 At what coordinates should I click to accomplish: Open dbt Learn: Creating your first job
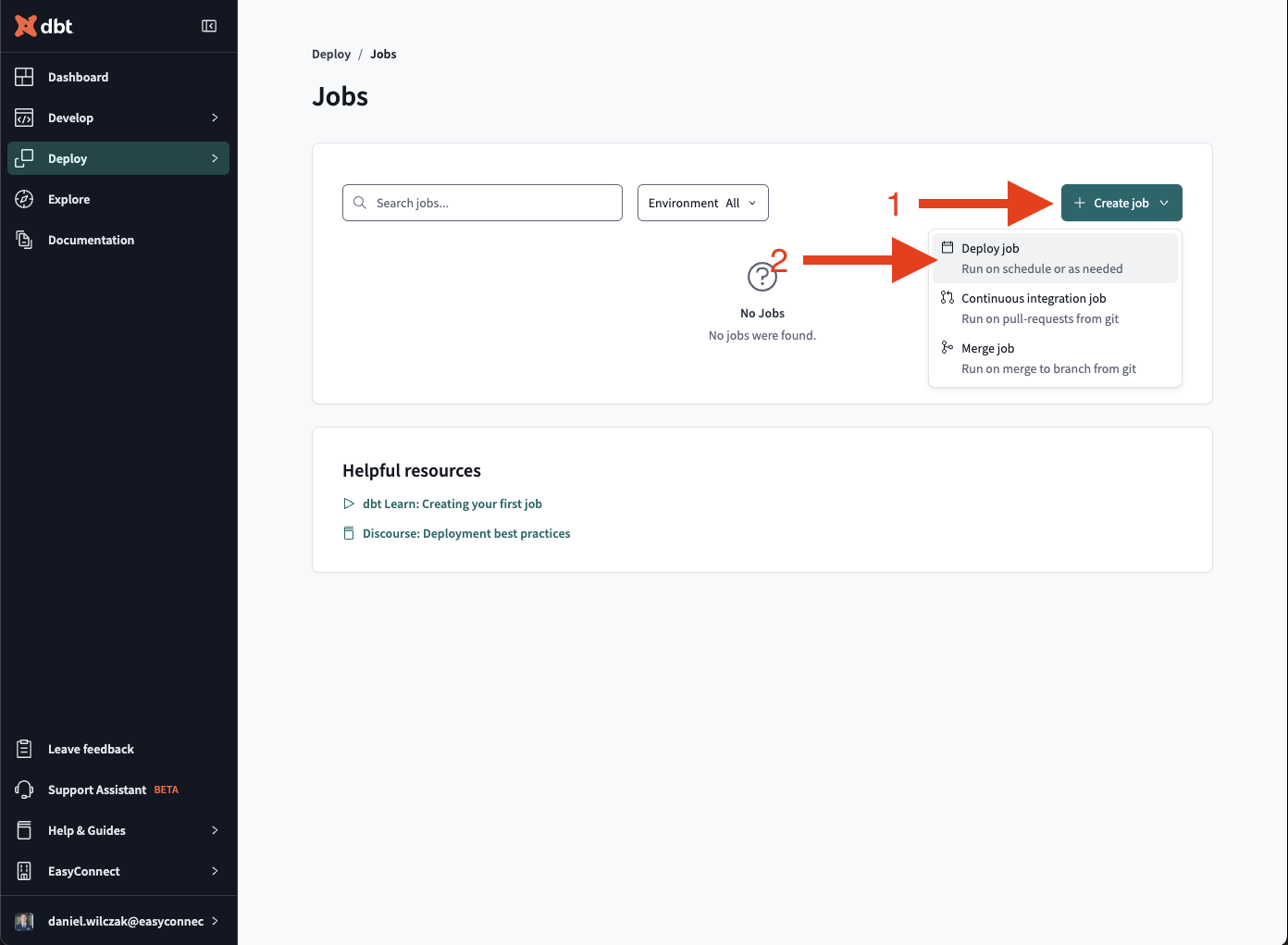click(x=452, y=504)
